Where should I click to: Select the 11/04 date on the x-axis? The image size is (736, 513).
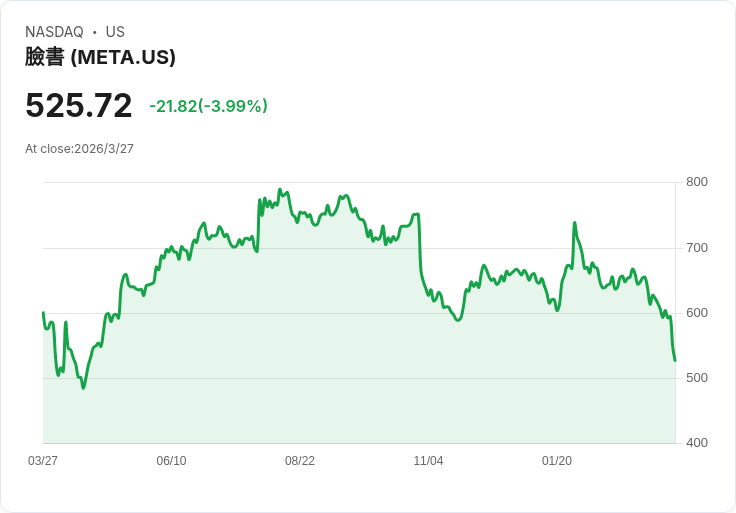tap(428, 461)
